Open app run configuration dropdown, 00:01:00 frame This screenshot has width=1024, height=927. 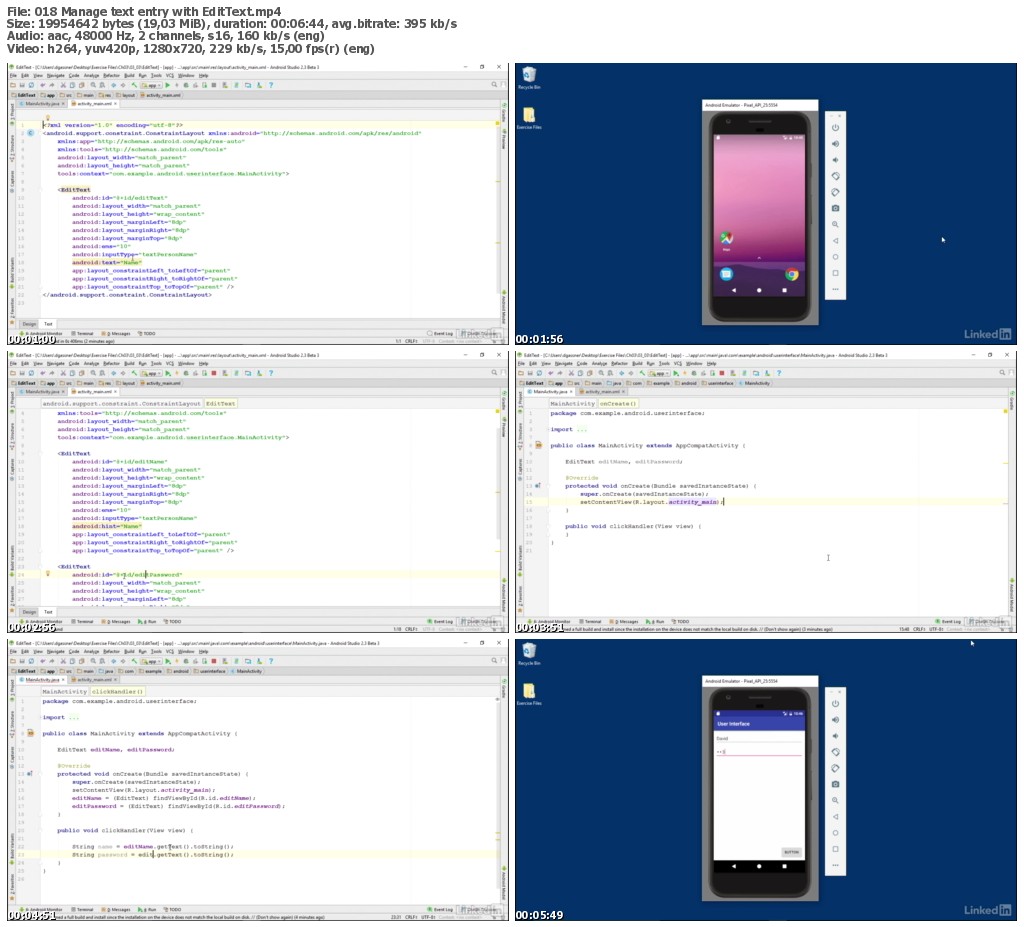point(151,85)
